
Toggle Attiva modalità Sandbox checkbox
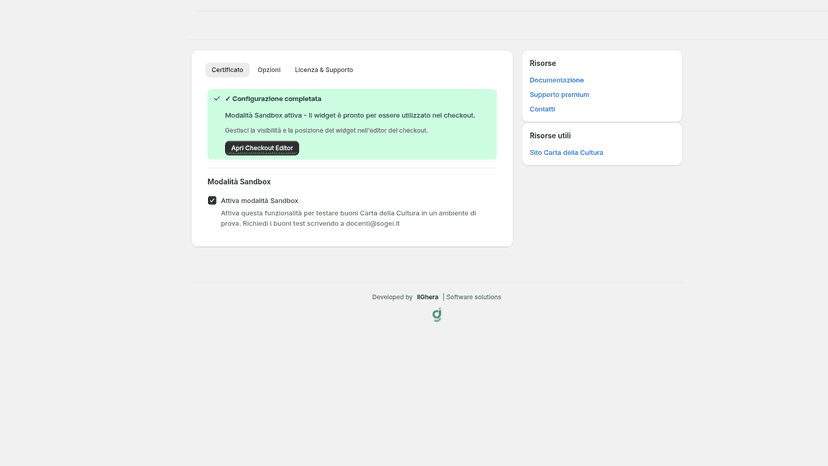212,200
